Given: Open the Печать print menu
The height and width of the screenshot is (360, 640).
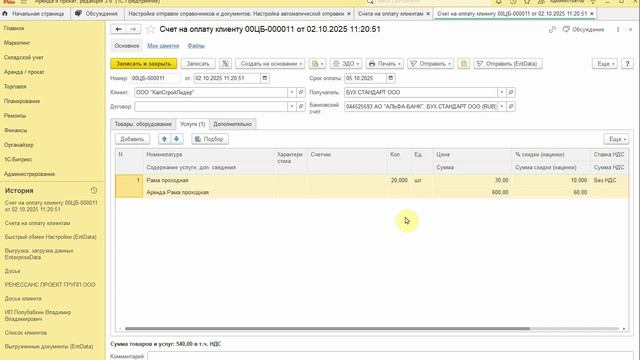Looking at the screenshot, I should click(384, 64).
